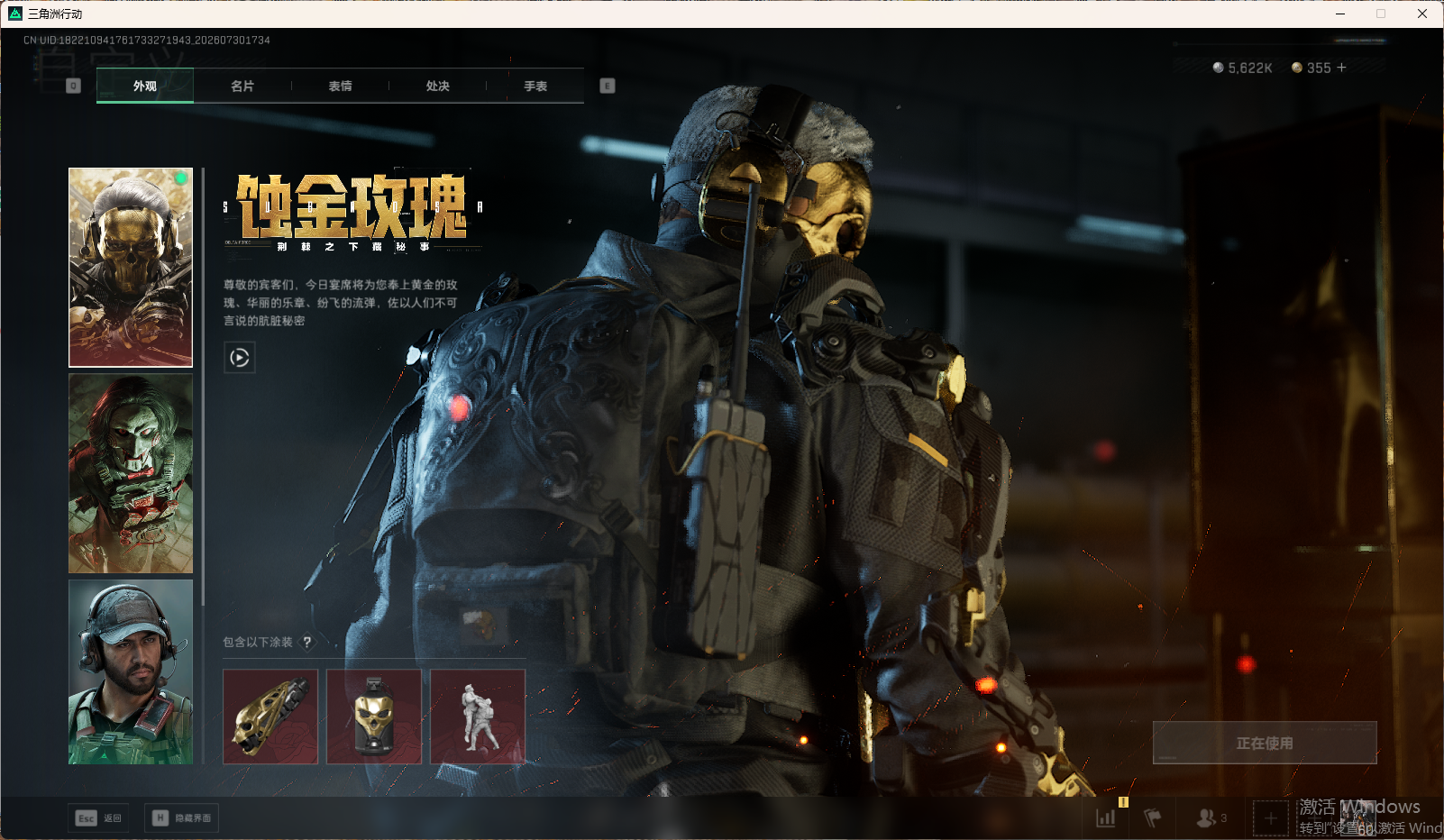1444x840 pixels.
Task: Click the H 隐藏界面 hide interface button
Action: point(181,817)
